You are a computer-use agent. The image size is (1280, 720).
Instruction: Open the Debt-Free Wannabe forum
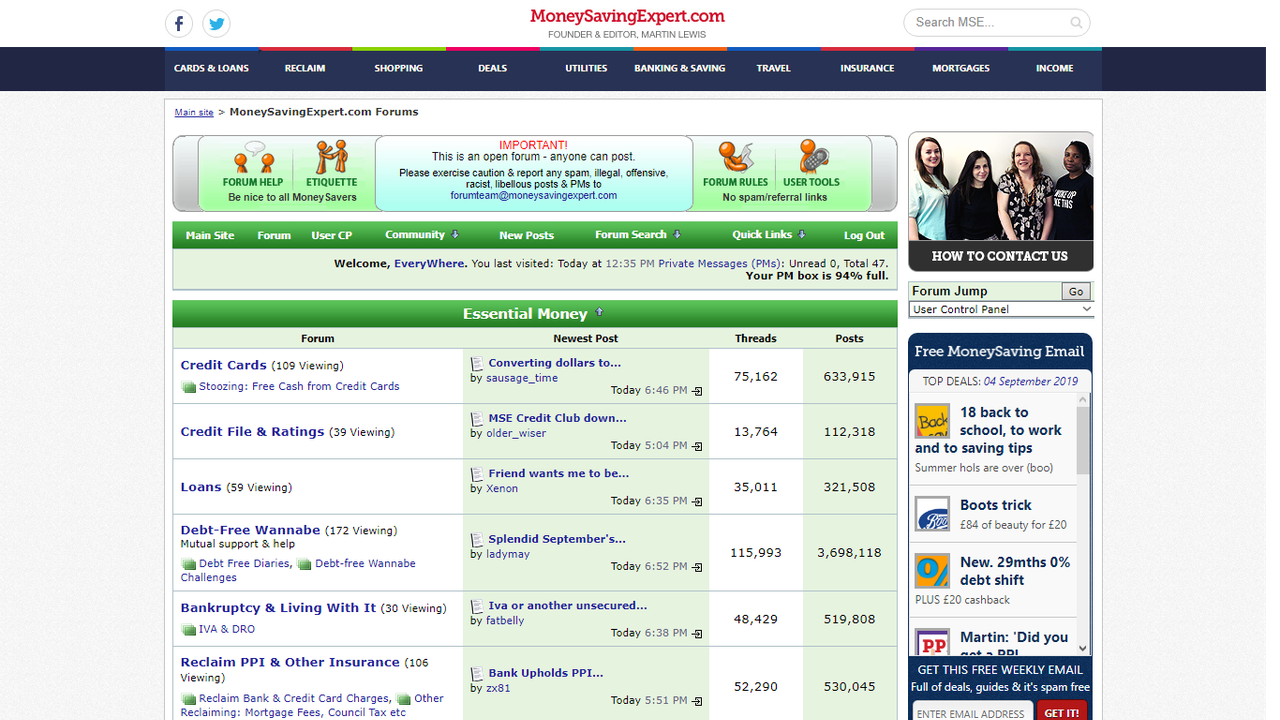click(x=251, y=530)
